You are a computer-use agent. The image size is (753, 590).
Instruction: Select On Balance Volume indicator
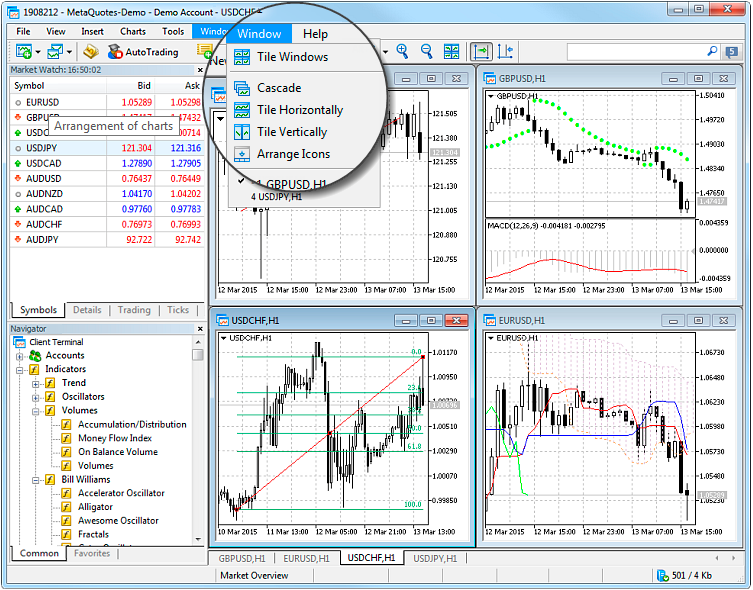click(x=118, y=452)
